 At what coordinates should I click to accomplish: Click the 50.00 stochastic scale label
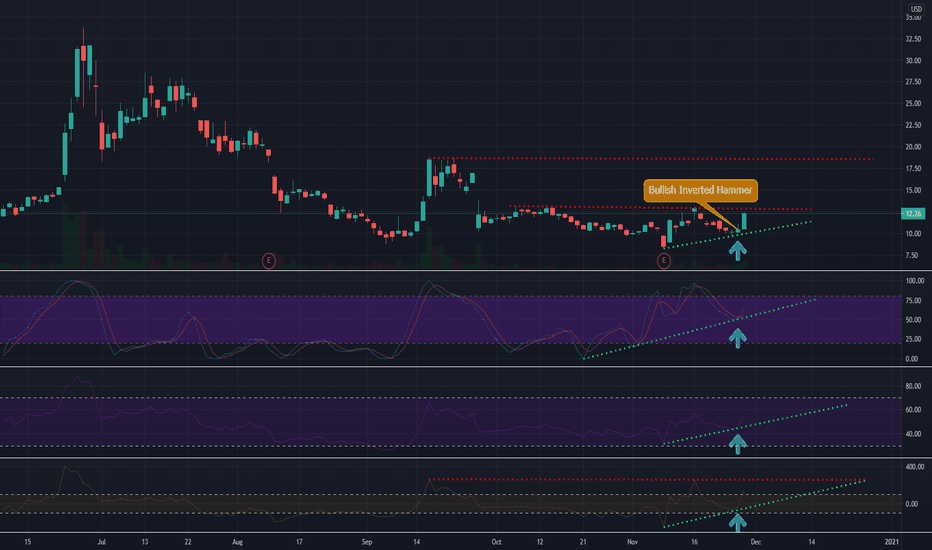pyautogui.click(x=913, y=320)
